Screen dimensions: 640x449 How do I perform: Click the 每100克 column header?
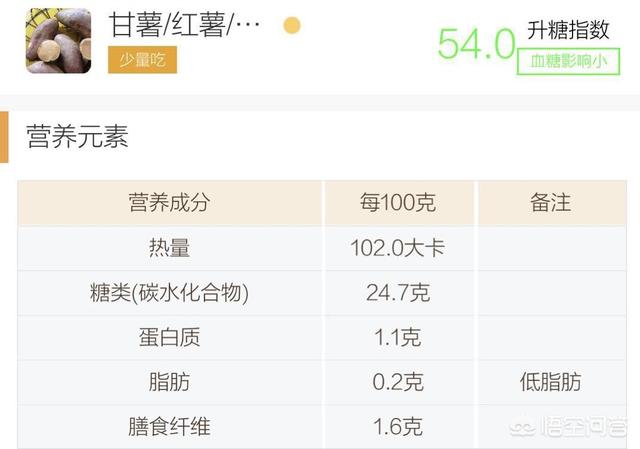398,203
